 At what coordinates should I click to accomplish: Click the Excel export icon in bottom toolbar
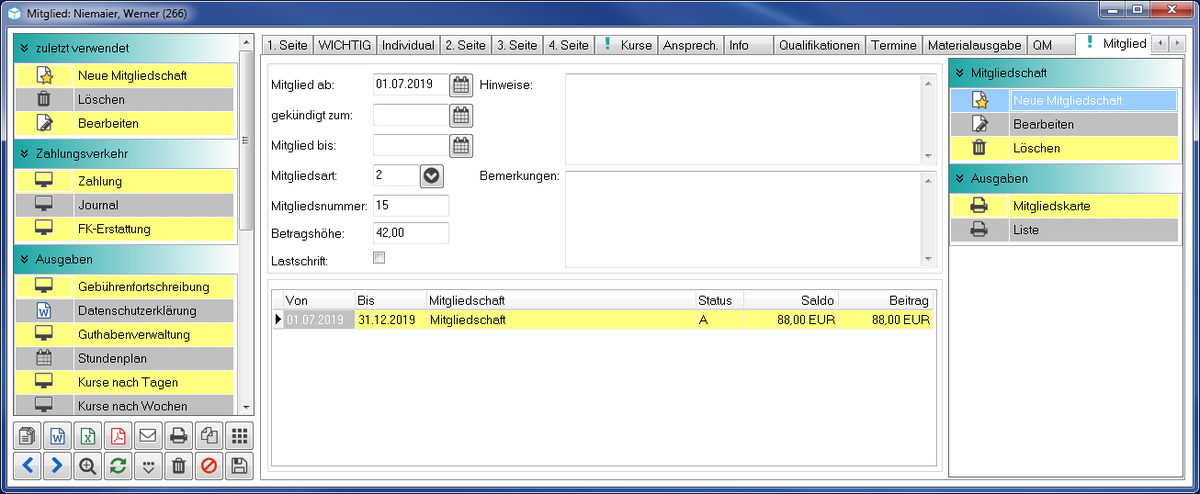(88, 436)
